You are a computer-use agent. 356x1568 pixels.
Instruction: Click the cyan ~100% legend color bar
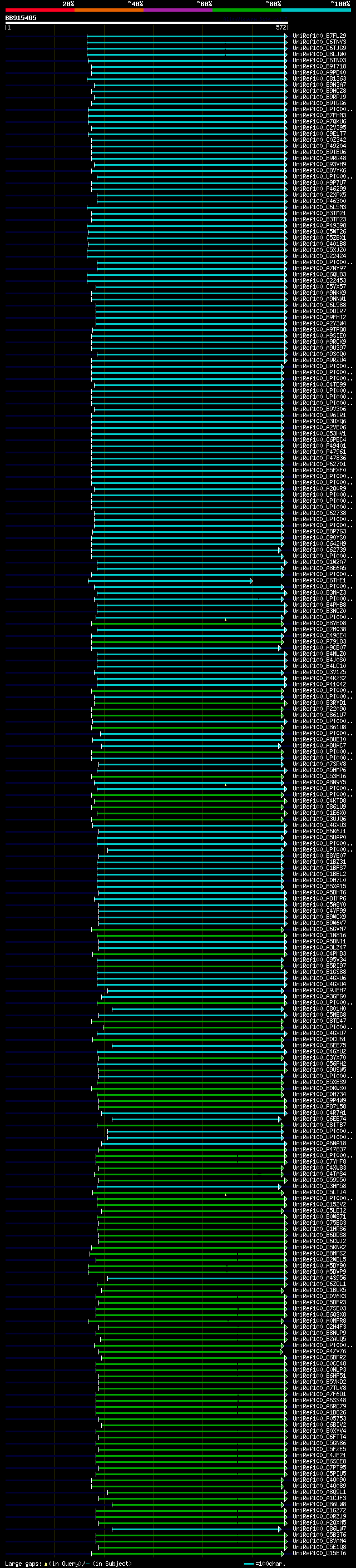click(x=316, y=10)
